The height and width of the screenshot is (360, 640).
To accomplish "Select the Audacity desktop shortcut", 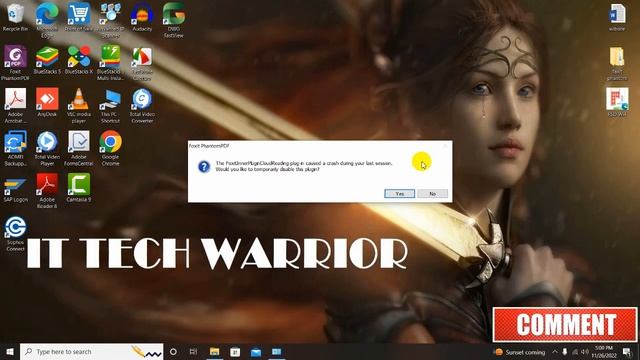I will (x=142, y=18).
